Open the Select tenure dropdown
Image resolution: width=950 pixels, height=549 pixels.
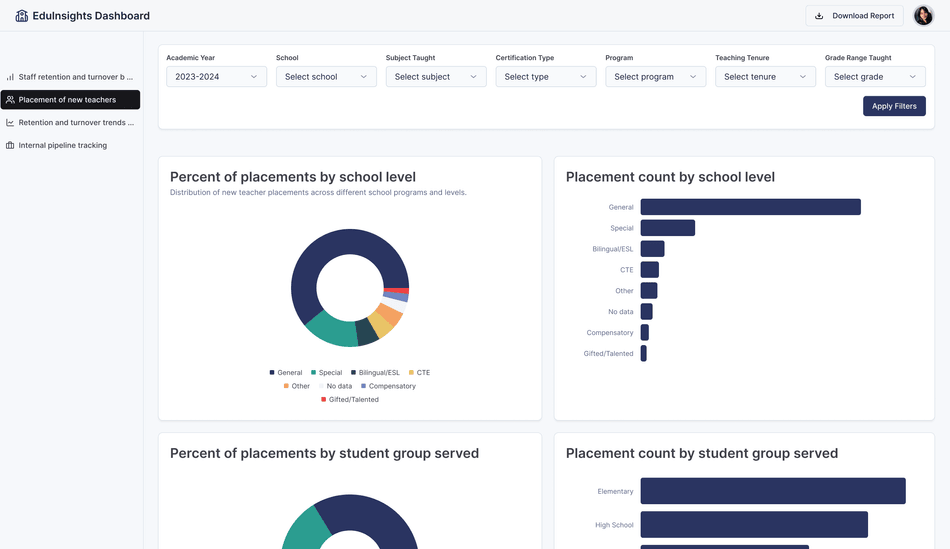tap(765, 77)
